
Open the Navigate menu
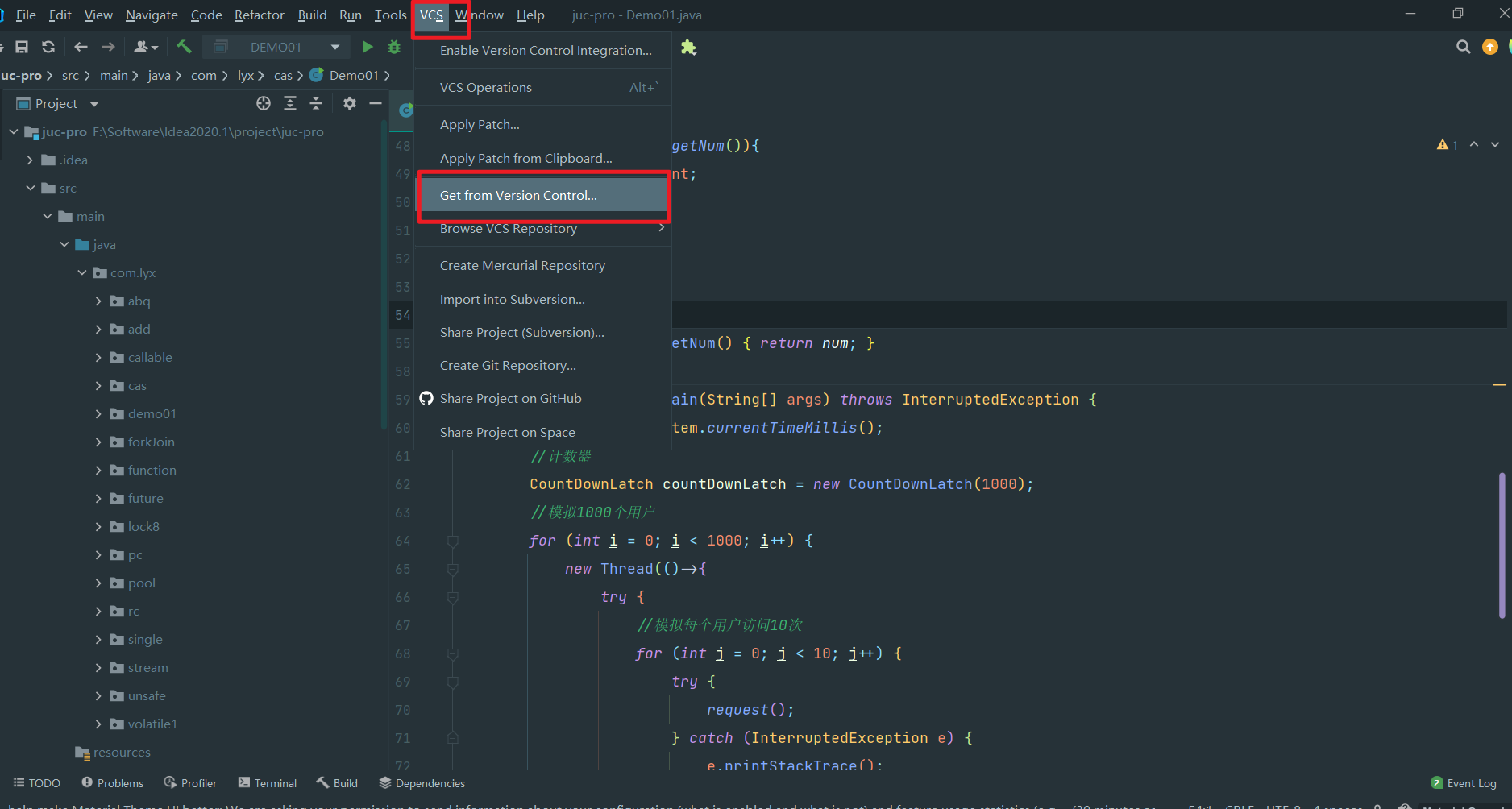(x=152, y=15)
